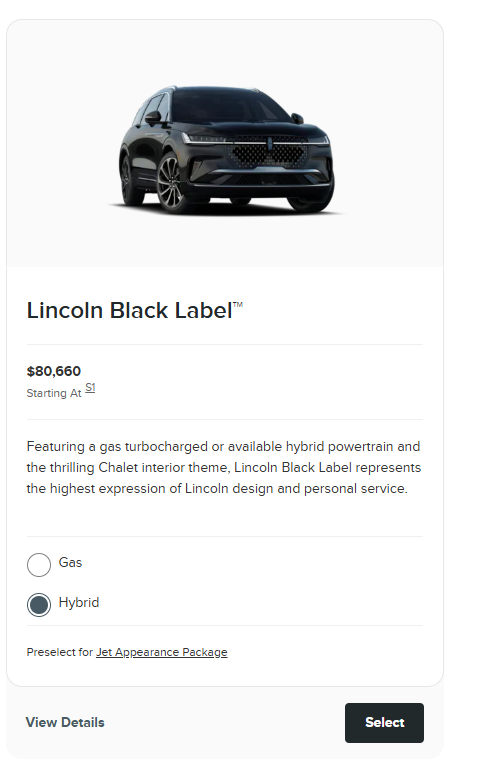Click the Gas option label text

tap(70, 563)
